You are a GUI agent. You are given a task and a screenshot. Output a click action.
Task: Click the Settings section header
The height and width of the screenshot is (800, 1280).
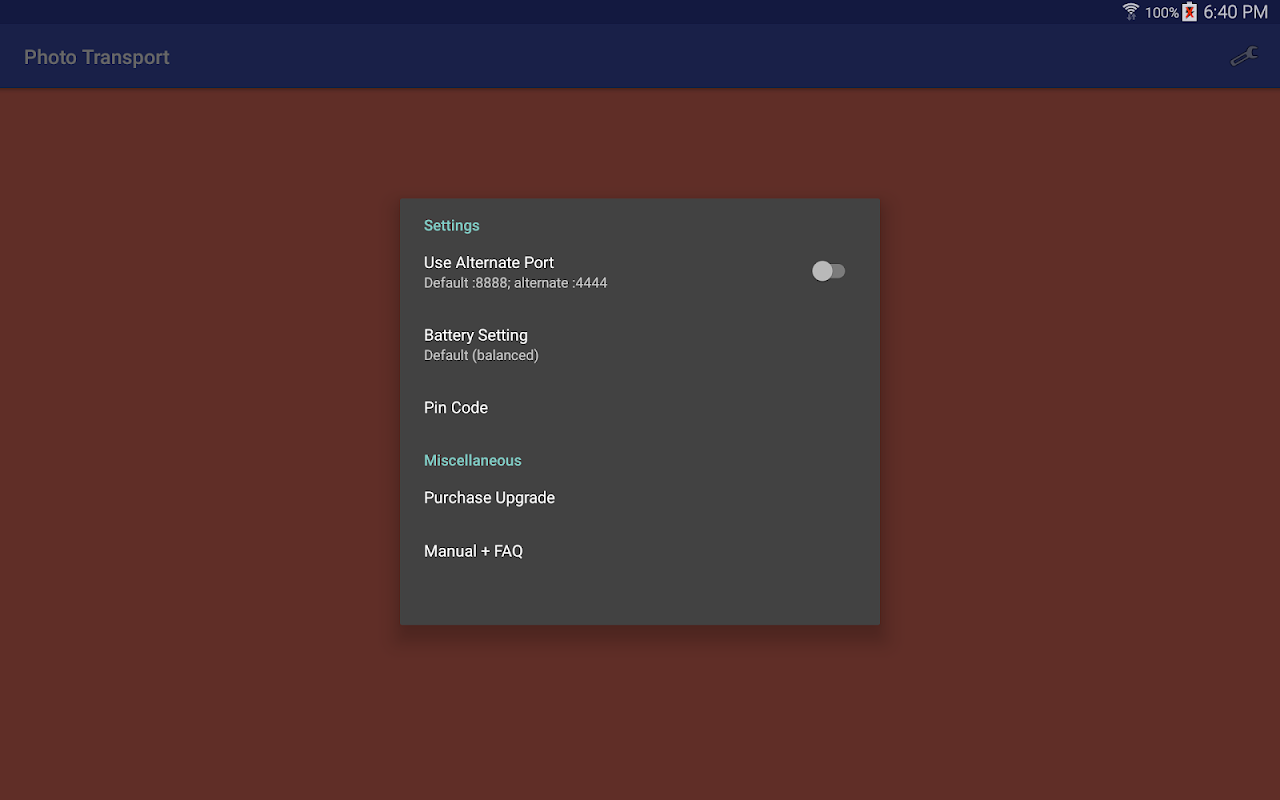pos(452,225)
